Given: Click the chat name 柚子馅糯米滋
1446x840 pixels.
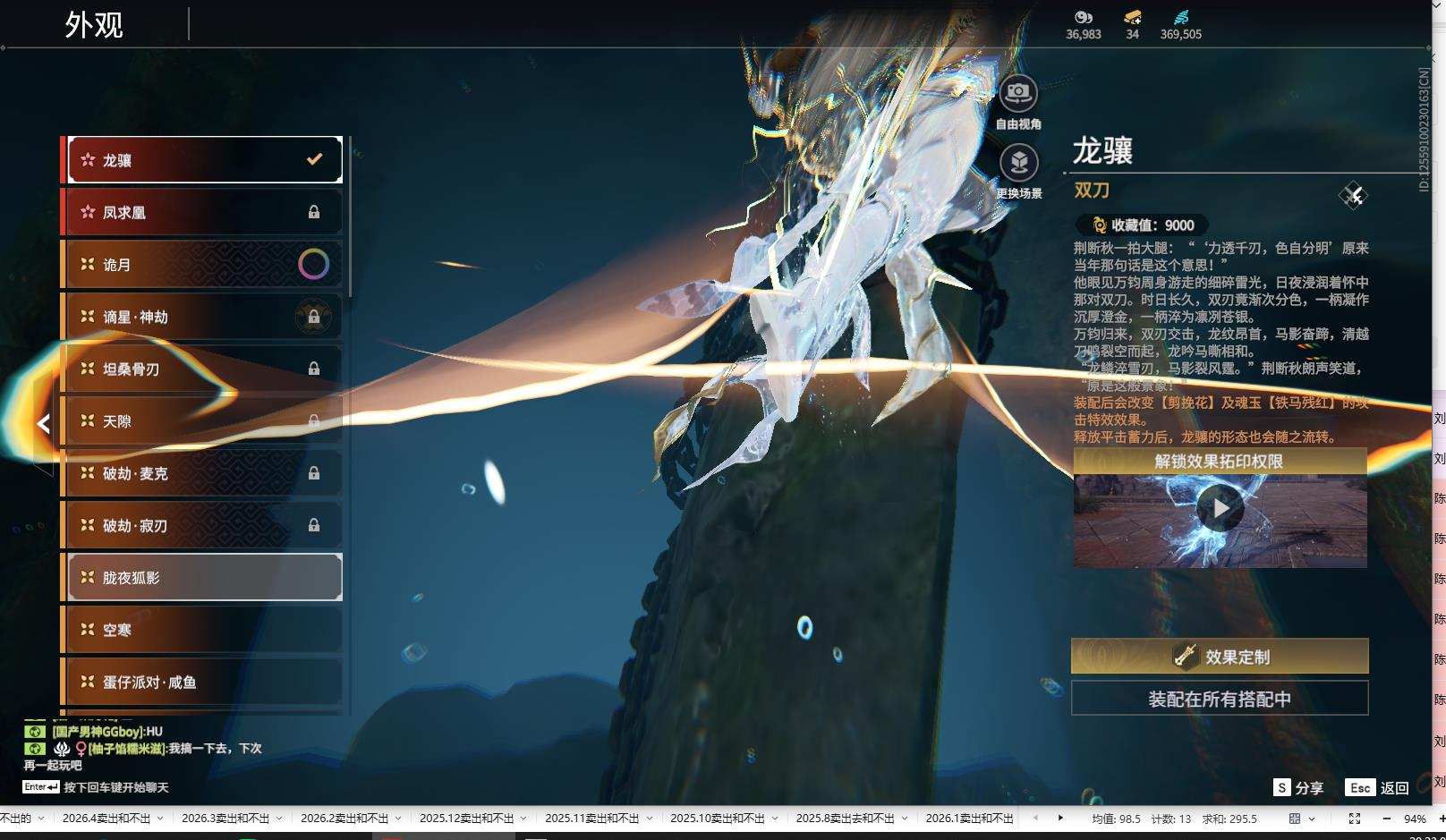Looking at the screenshot, I should (x=127, y=749).
